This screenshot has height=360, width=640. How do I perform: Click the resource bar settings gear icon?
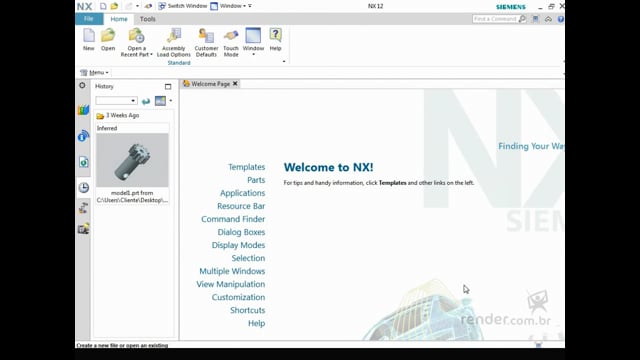click(x=82, y=85)
